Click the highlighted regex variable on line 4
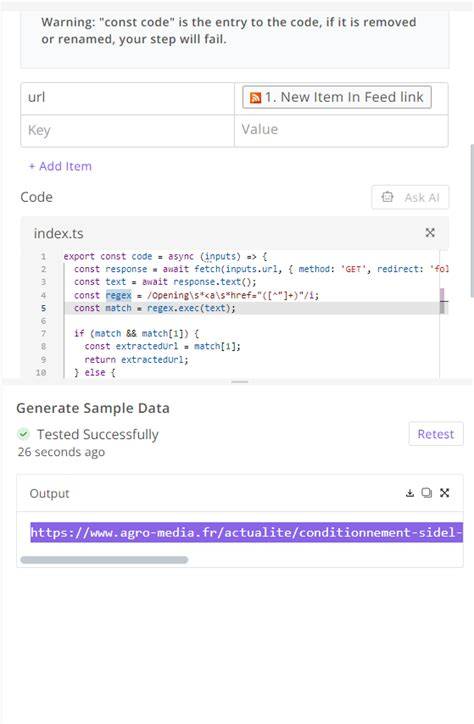The image size is (474, 724). point(119,295)
